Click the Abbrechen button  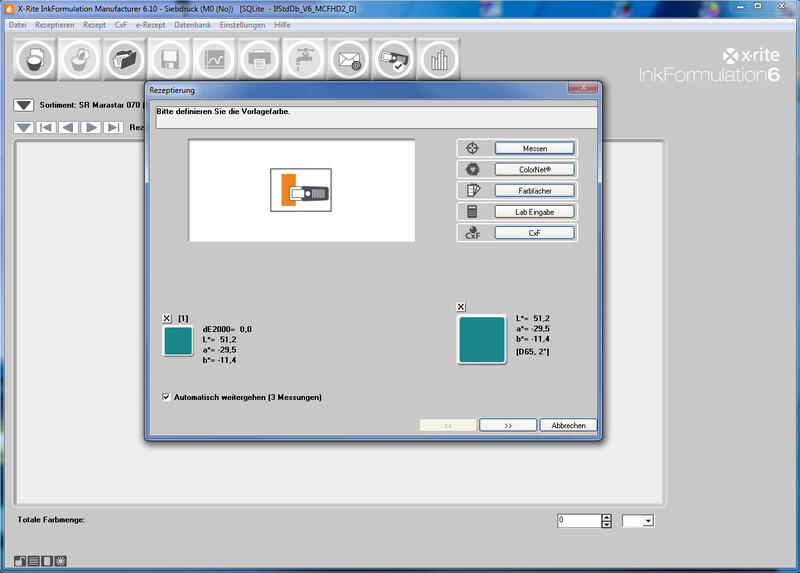tap(568, 425)
